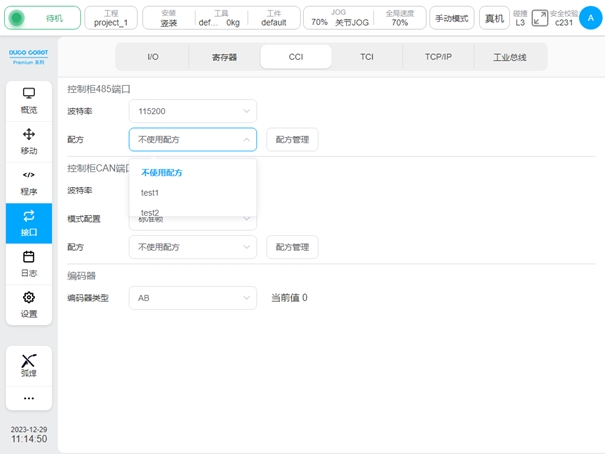
Task: Toggle the 真机 real robot mode button
Action: point(493,18)
